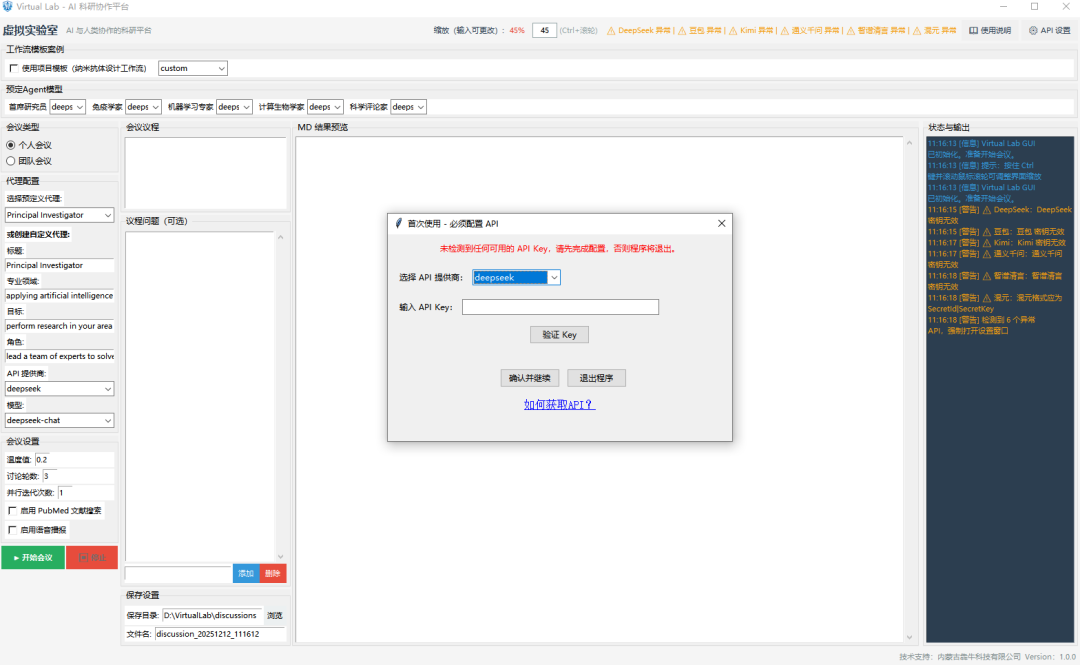Click the log line Kimi 密钥无效
This screenshot has width=1080, height=665.
pos(997,243)
